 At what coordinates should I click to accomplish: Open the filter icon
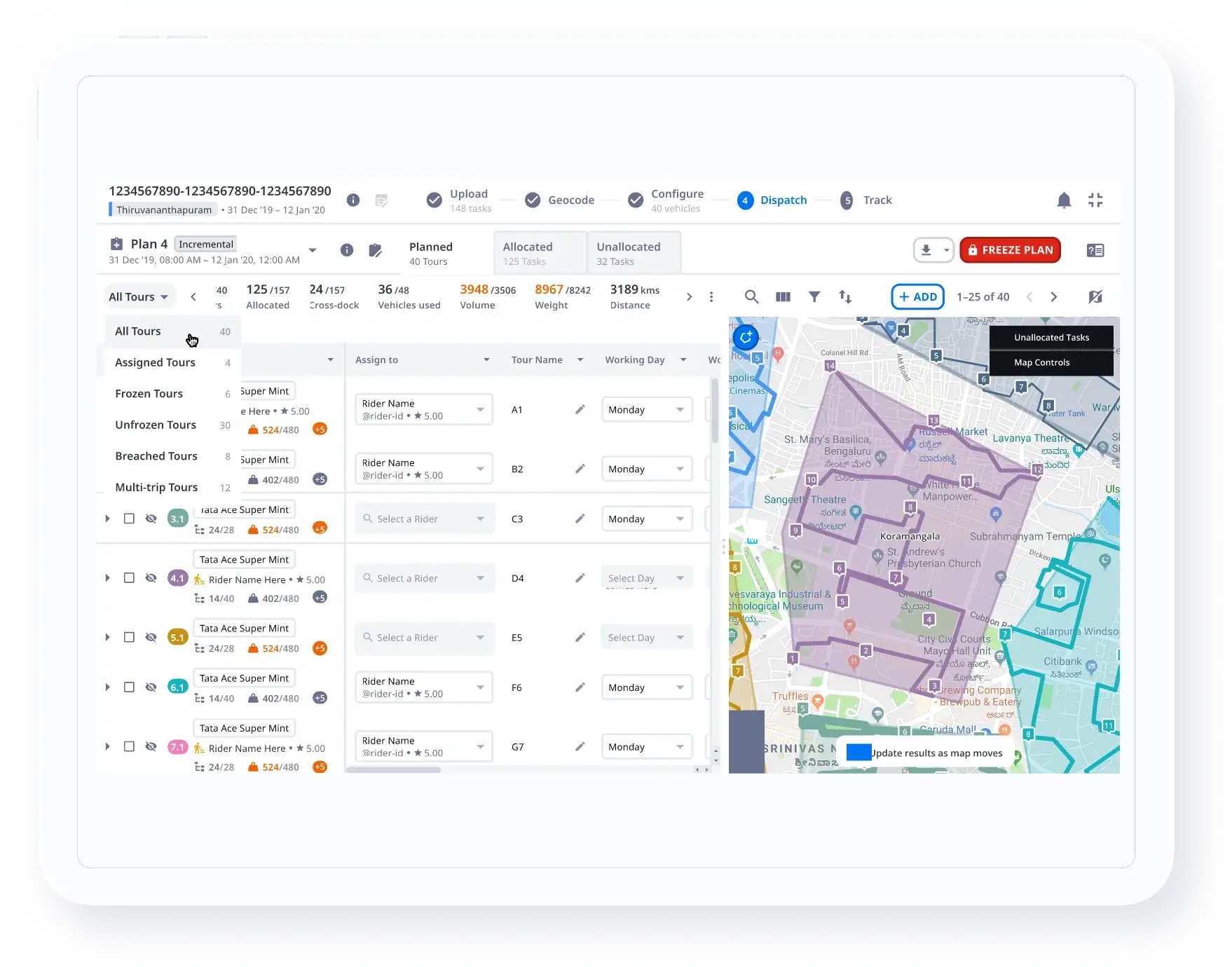[814, 296]
